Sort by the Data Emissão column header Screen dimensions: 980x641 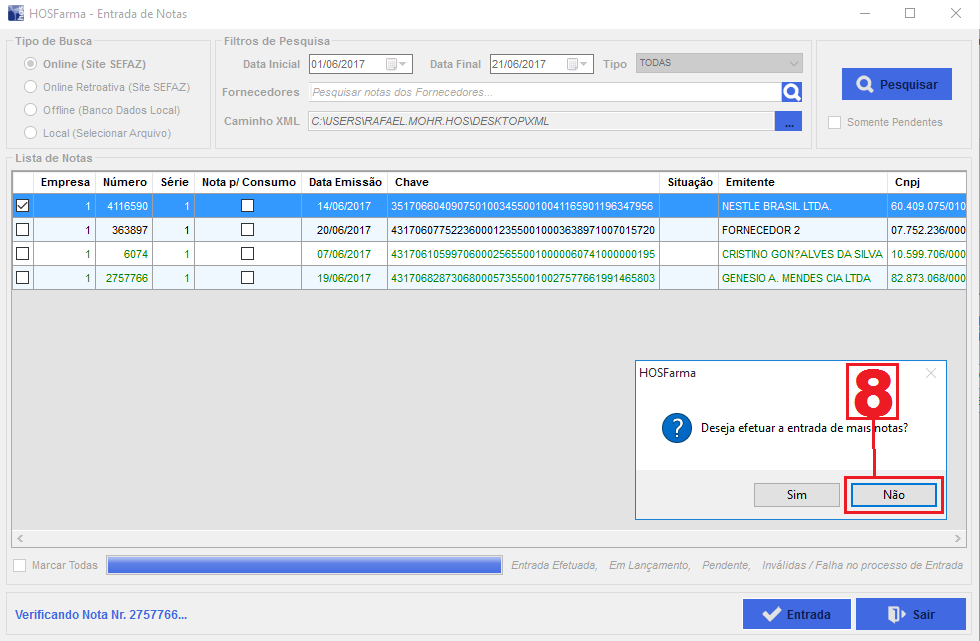tap(345, 182)
